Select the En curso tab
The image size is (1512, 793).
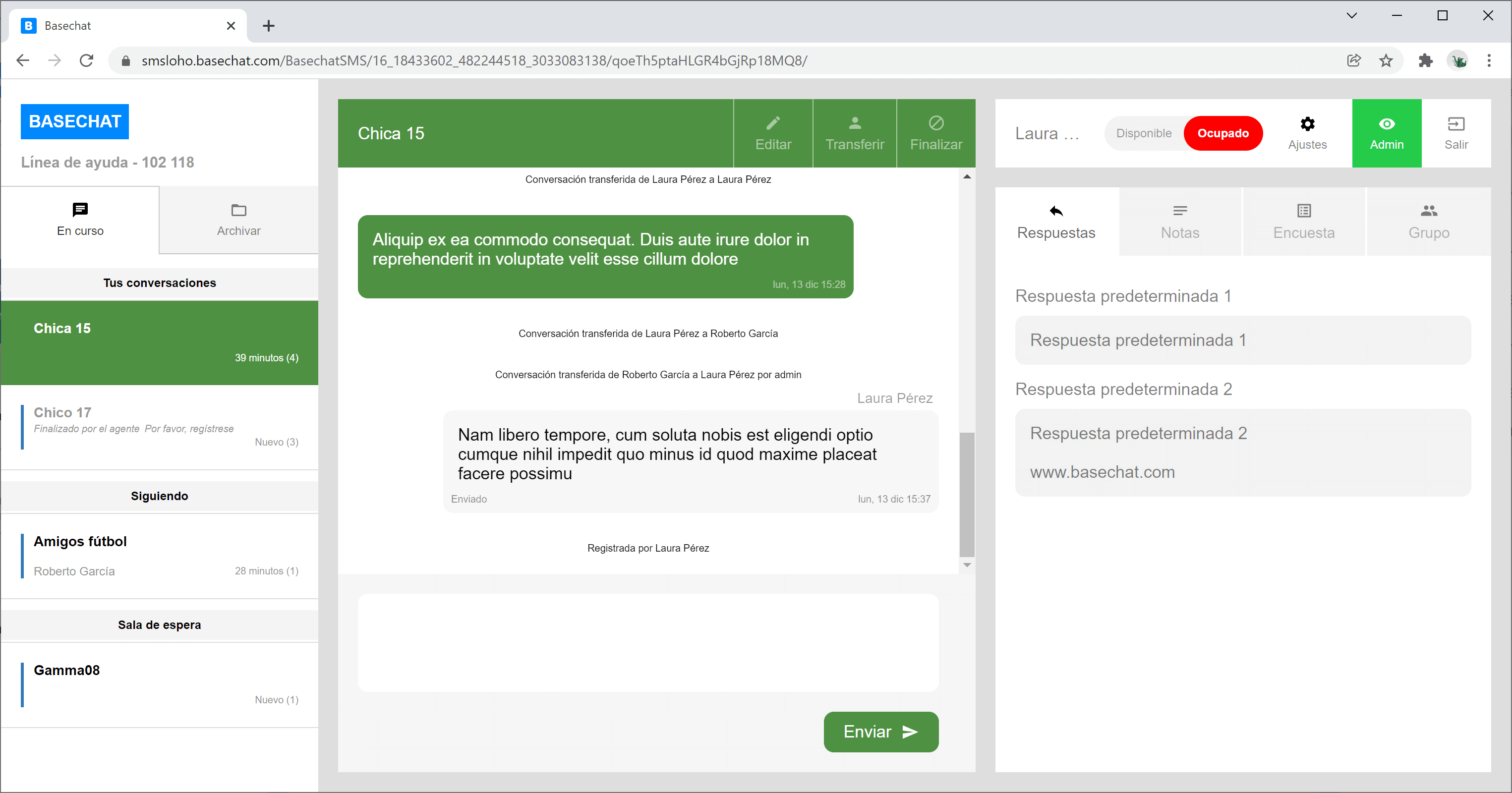pos(80,220)
